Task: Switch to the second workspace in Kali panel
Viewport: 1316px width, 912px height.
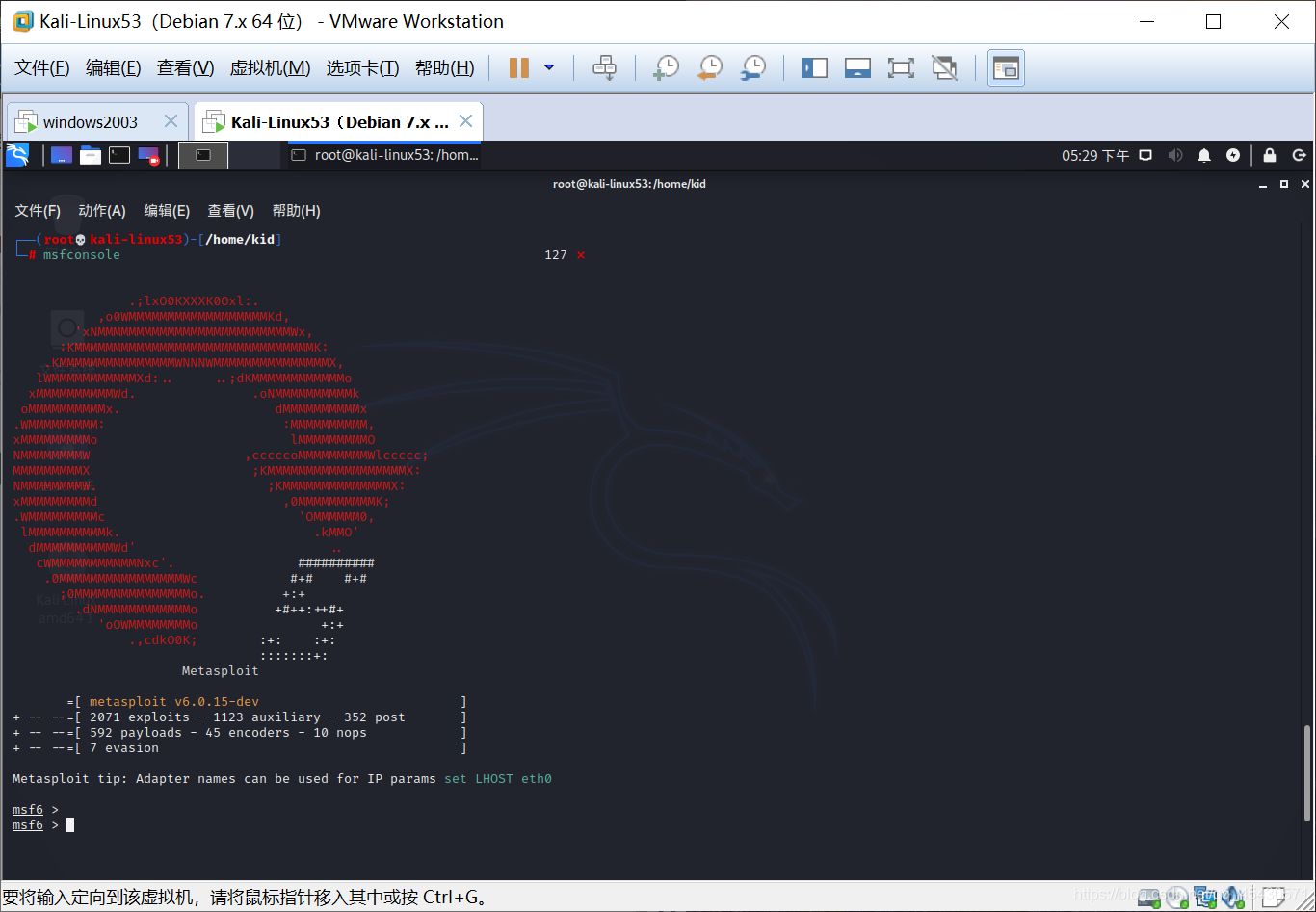Action: pos(254,155)
